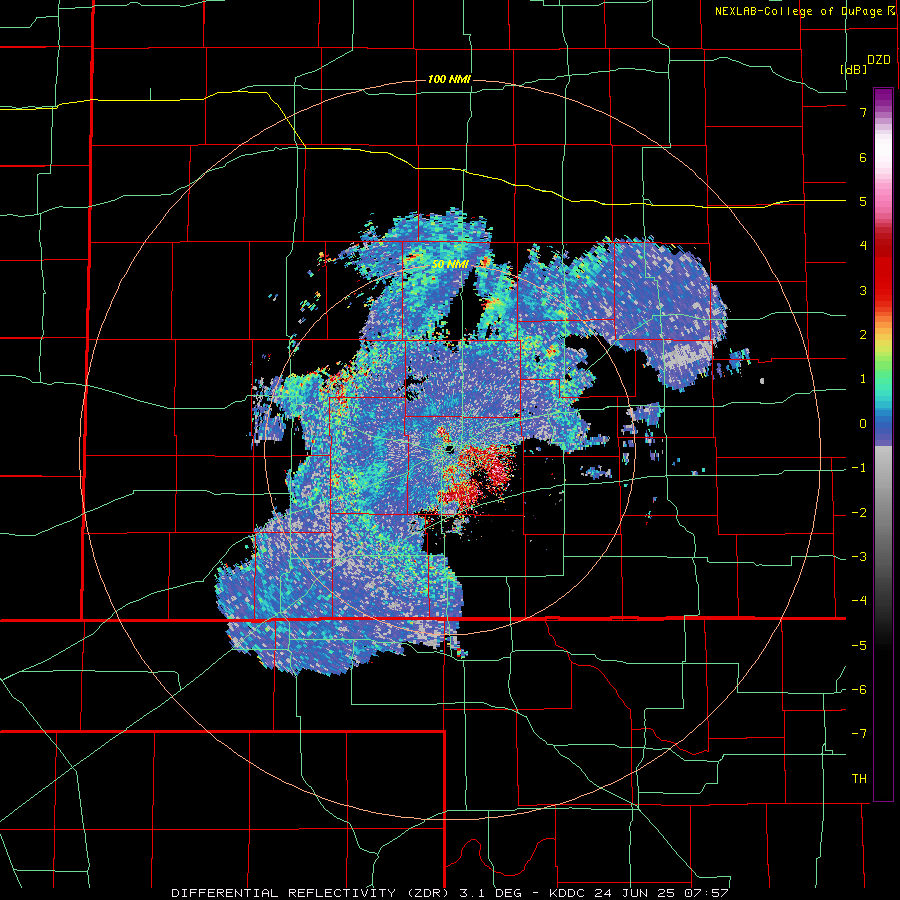Click the ZDR color scale bar
Screen dimensions: 900x900
[x=883, y=444]
